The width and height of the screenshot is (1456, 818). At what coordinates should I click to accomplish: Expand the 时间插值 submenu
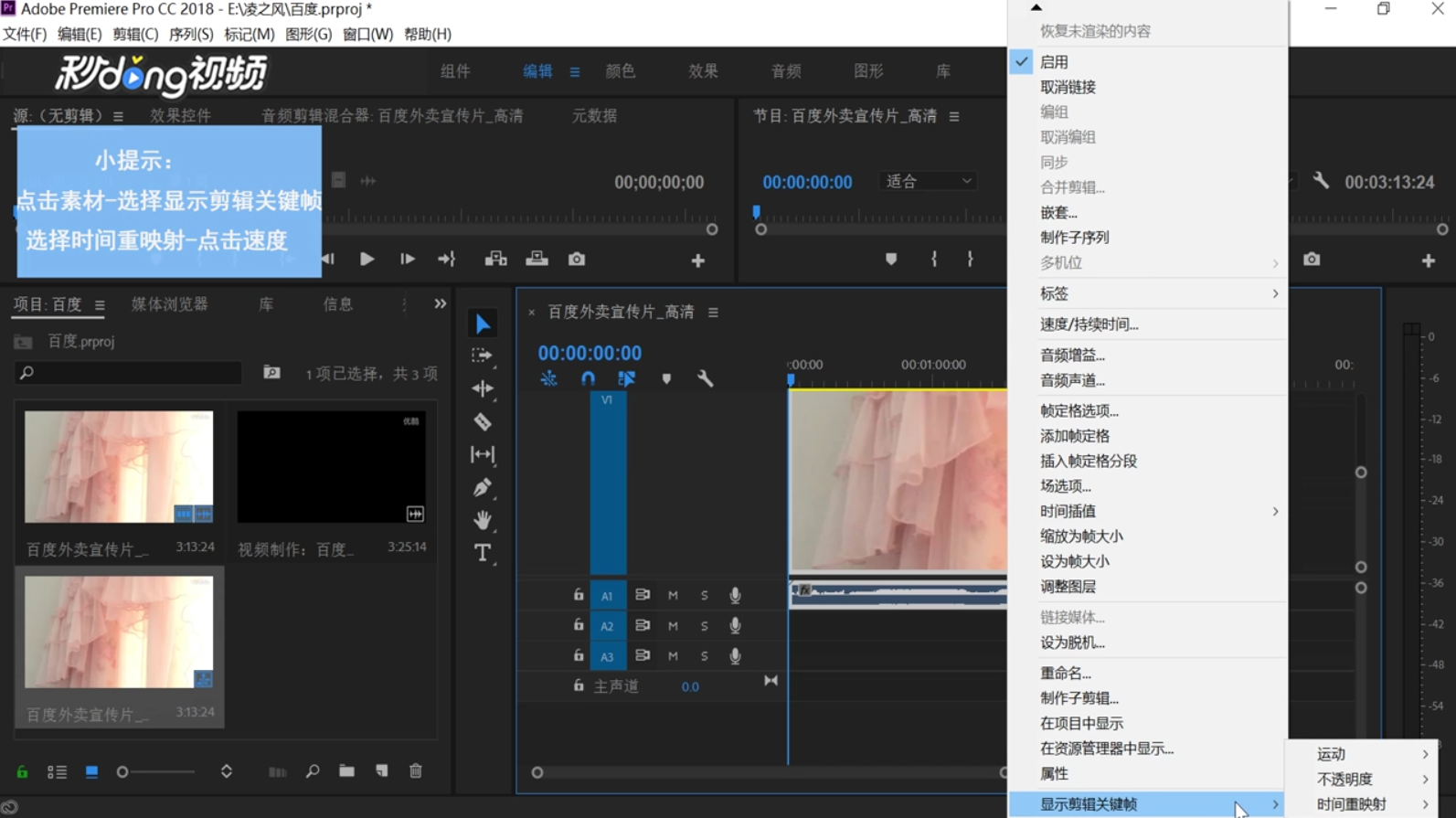pyautogui.click(x=1148, y=511)
